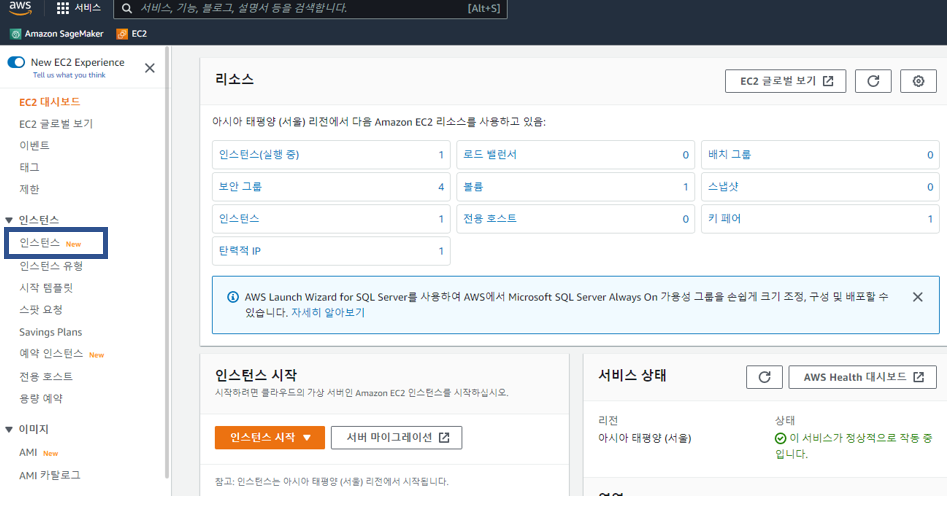Focus the AWS services search field
Image resolution: width=947 pixels, height=513 pixels.
click(x=310, y=8)
